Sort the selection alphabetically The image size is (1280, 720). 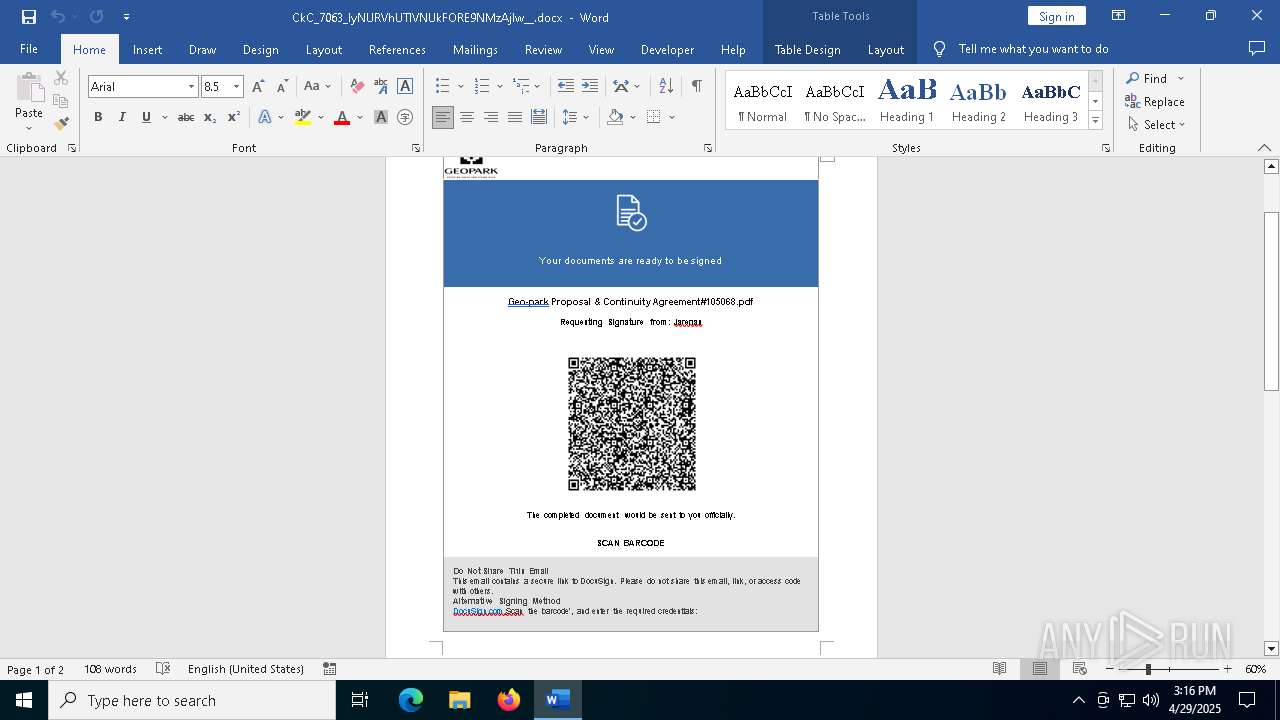(666, 87)
